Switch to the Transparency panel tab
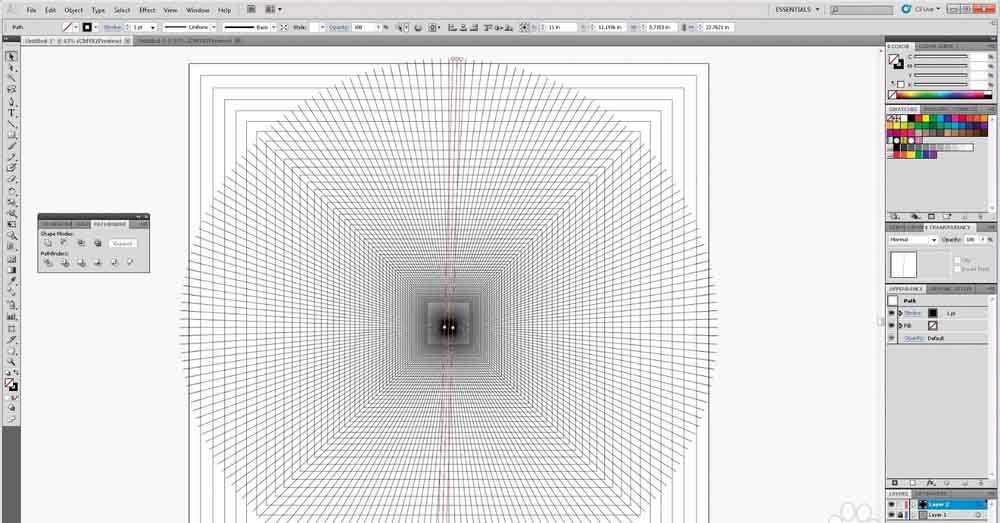Image resolution: width=1000 pixels, height=523 pixels. 949,227
